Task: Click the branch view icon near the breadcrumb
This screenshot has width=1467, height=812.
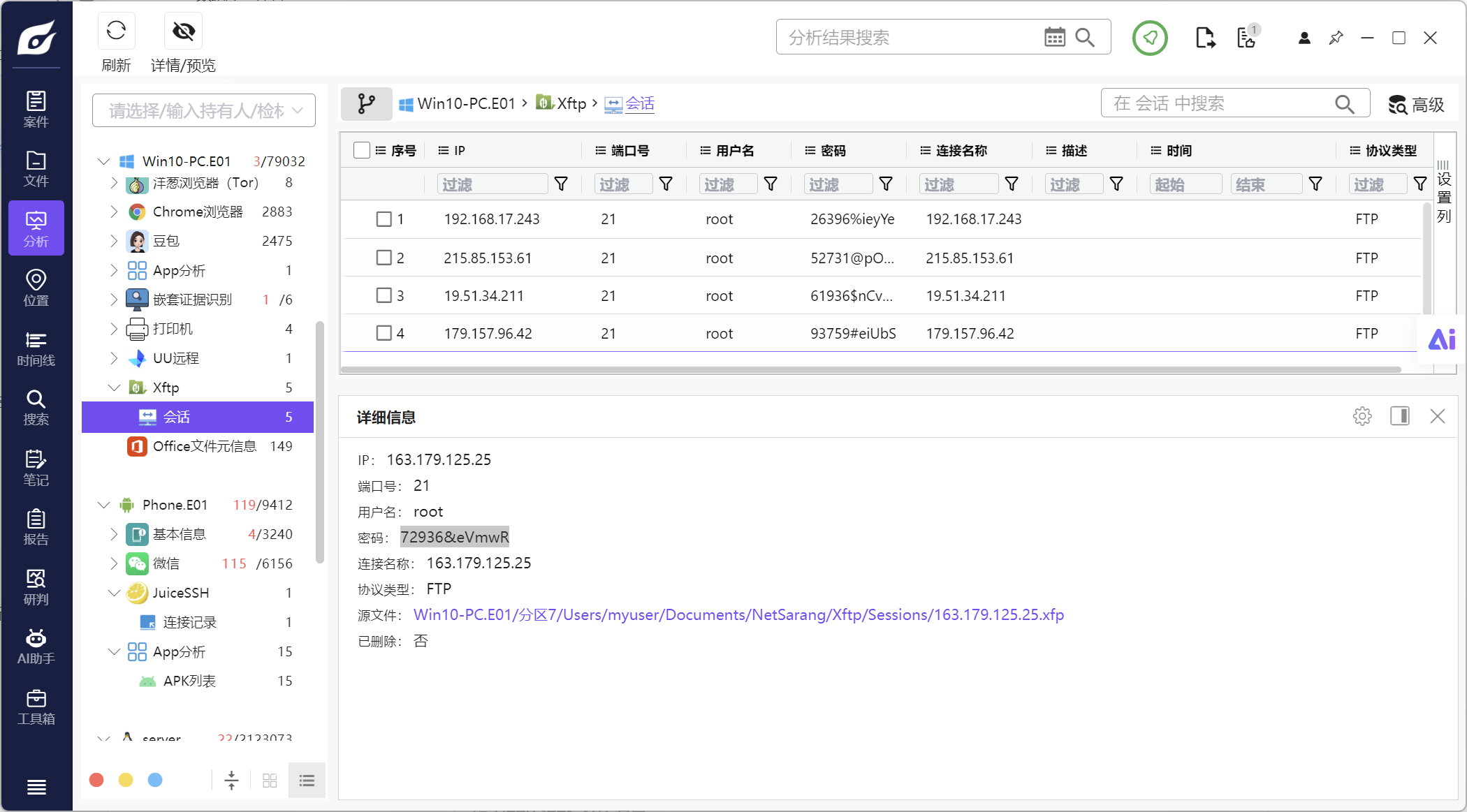Action: [366, 104]
